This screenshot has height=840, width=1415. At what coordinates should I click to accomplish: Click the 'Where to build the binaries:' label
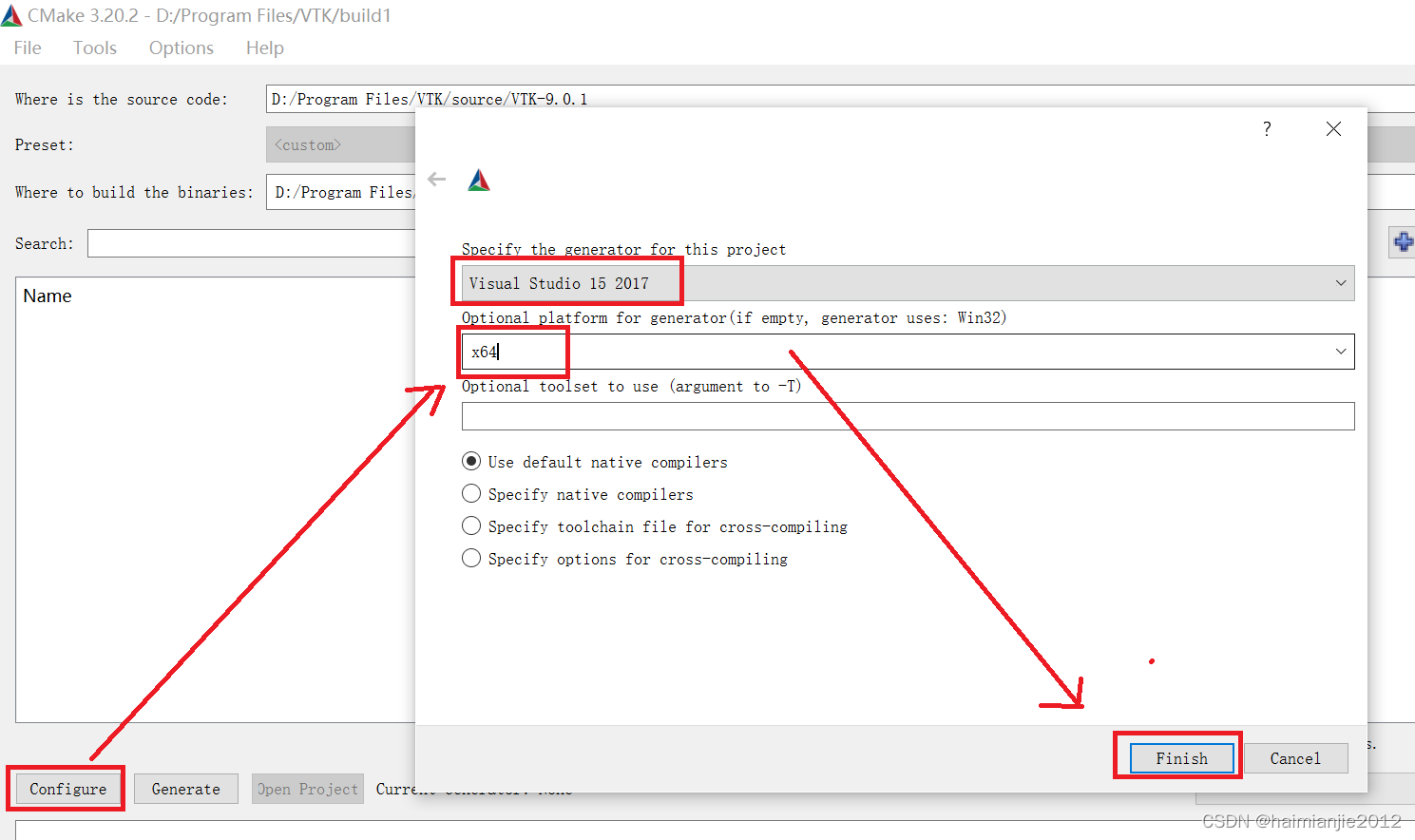(x=134, y=192)
